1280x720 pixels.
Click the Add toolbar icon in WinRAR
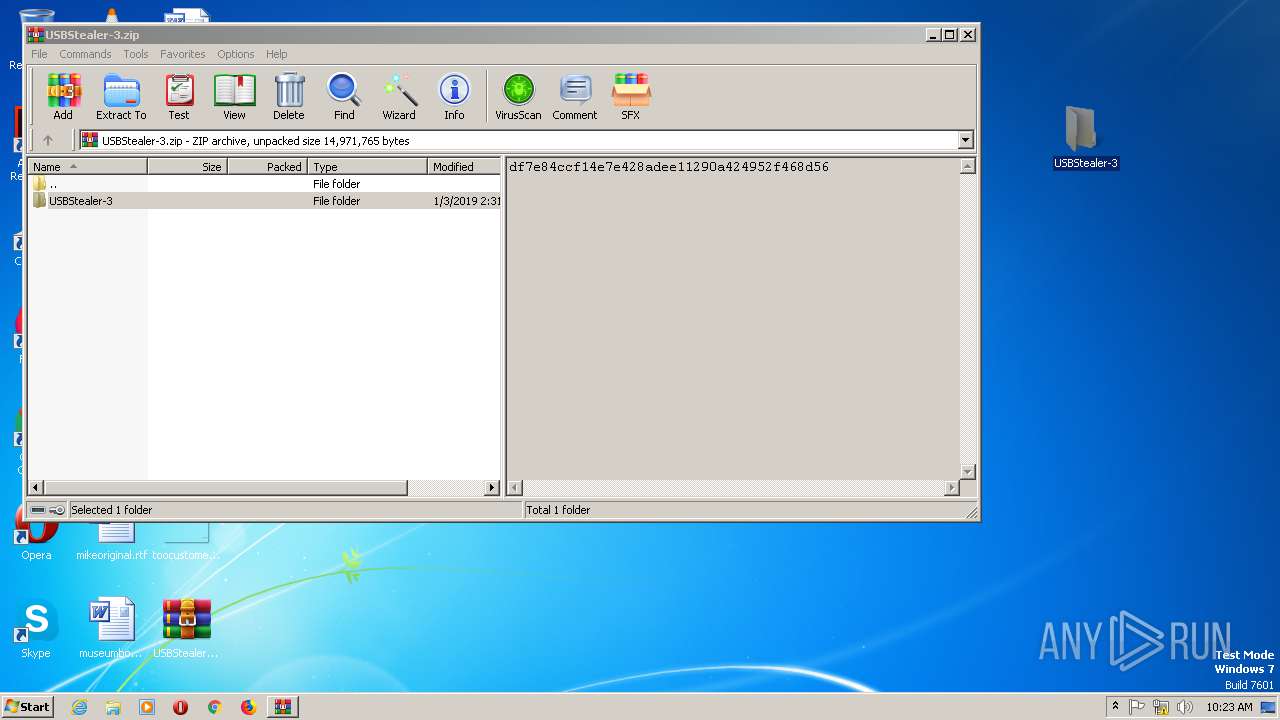63,97
